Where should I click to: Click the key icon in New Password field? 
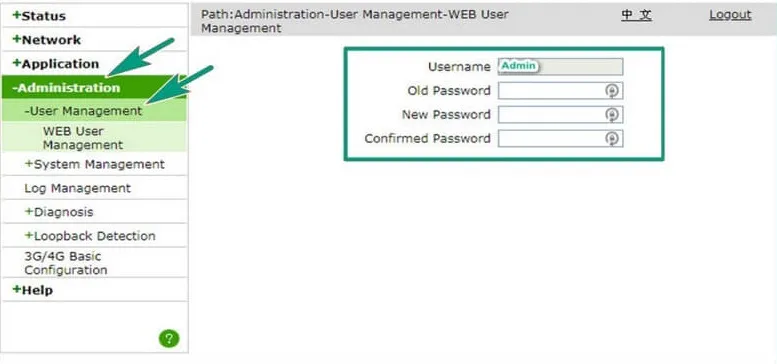pyautogui.click(x=612, y=114)
